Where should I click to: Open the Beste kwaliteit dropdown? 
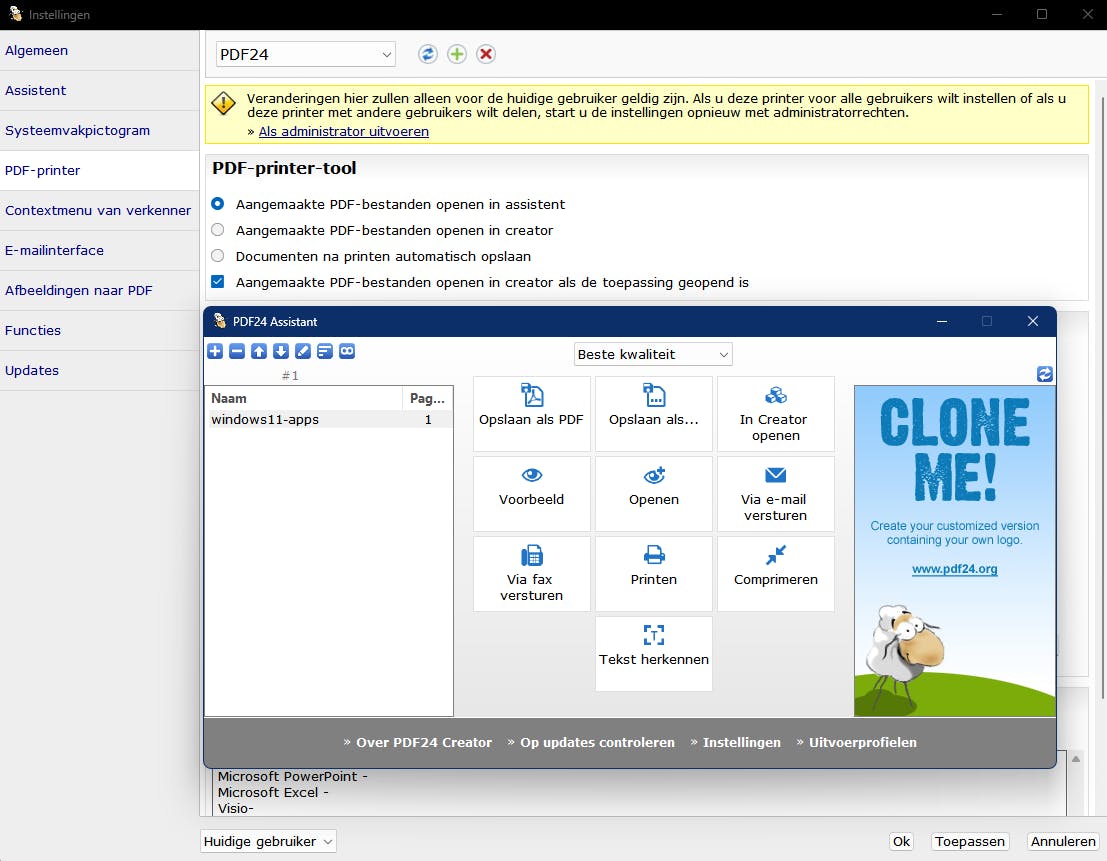coord(653,354)
